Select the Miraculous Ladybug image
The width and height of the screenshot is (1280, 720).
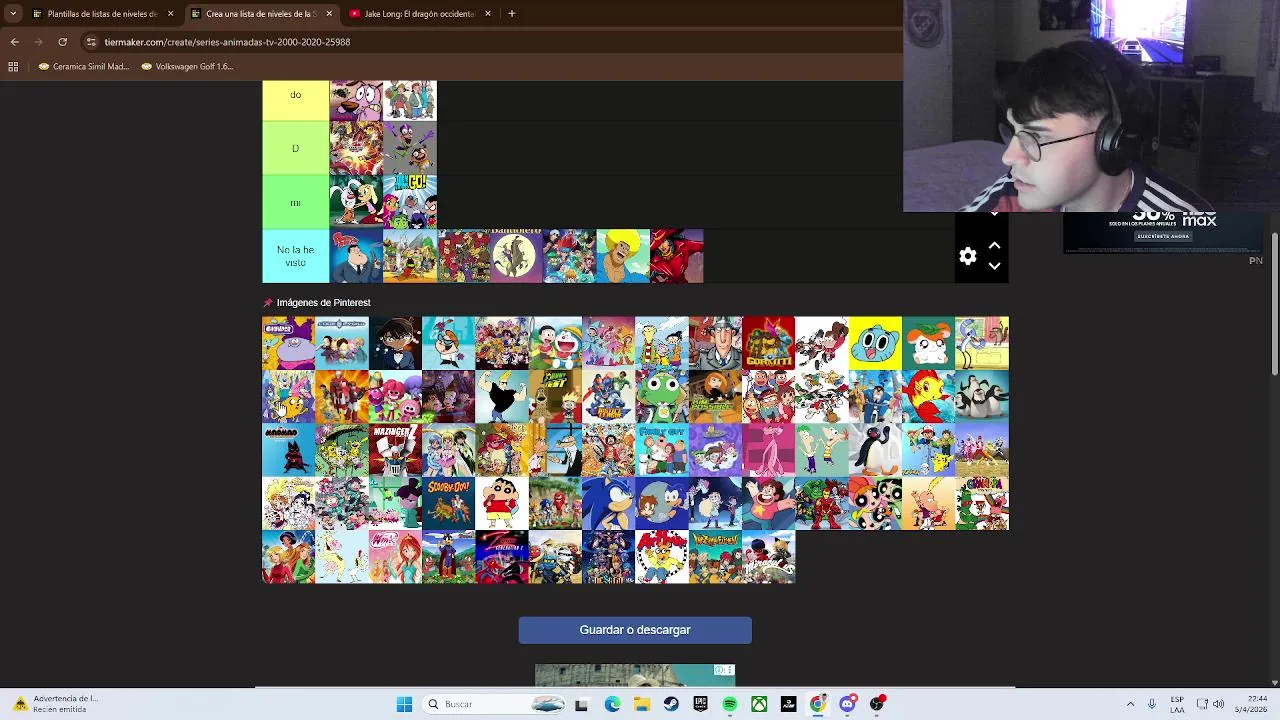pyautogui.click(x=768, y=557)
